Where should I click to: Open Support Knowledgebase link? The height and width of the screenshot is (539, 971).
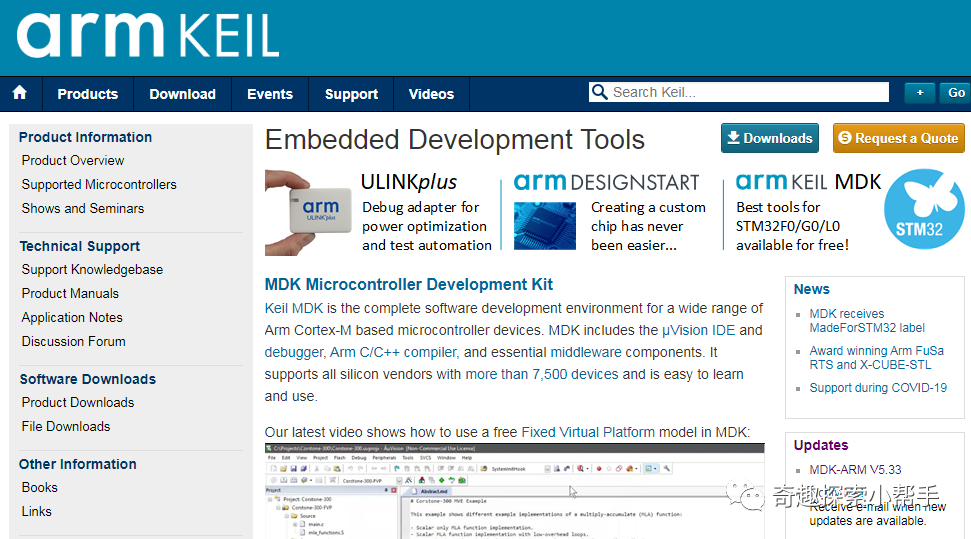pyautogui.click(x=92, y=270)
